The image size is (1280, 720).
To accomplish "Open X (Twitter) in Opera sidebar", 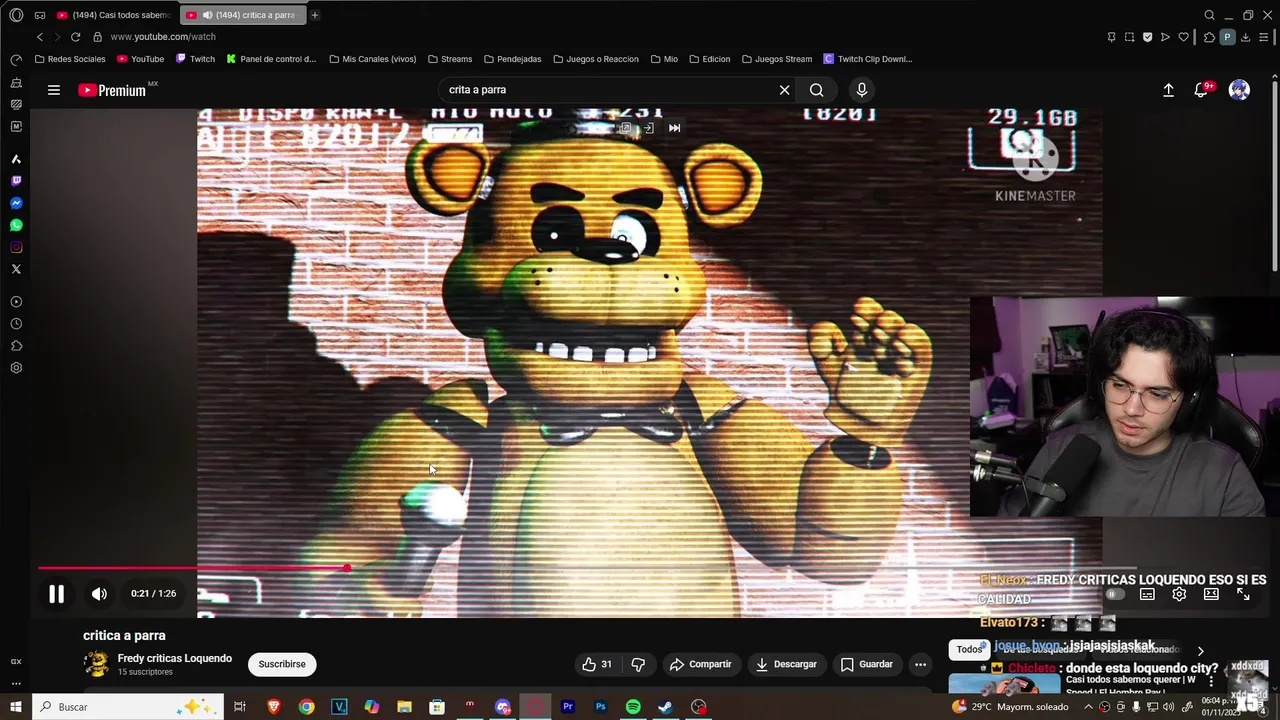I will coord(16,269).
